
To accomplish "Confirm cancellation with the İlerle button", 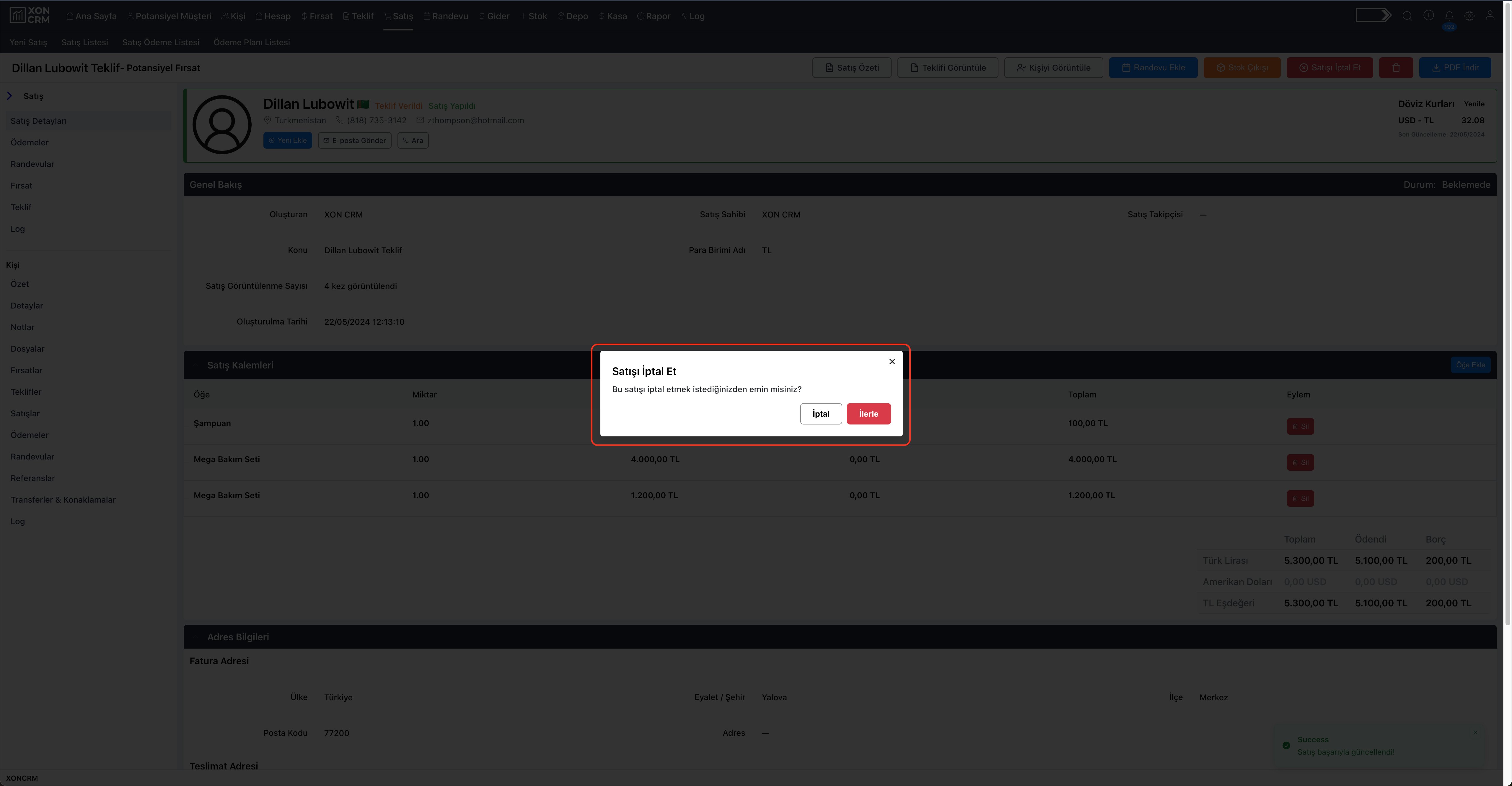I will tap(868, 414).
